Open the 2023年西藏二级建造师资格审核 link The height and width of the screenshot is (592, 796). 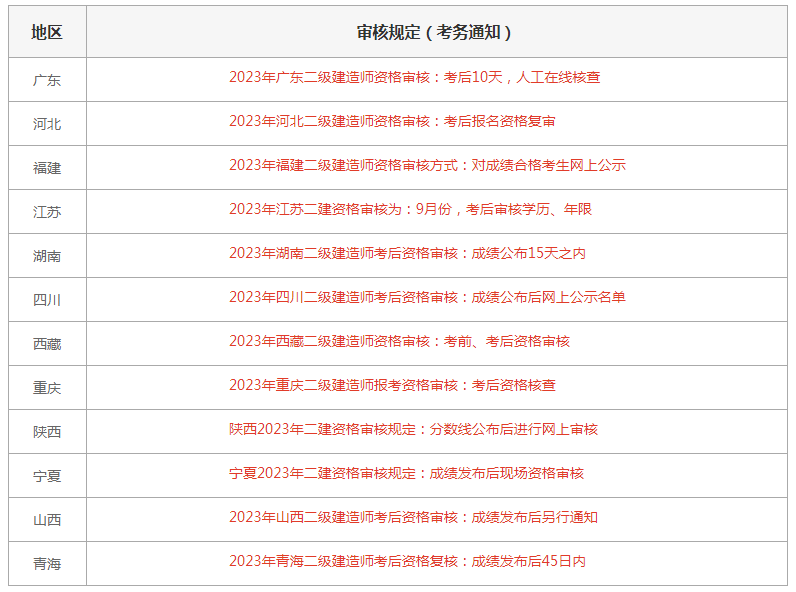pyautogui.click(x=399, y=341)
